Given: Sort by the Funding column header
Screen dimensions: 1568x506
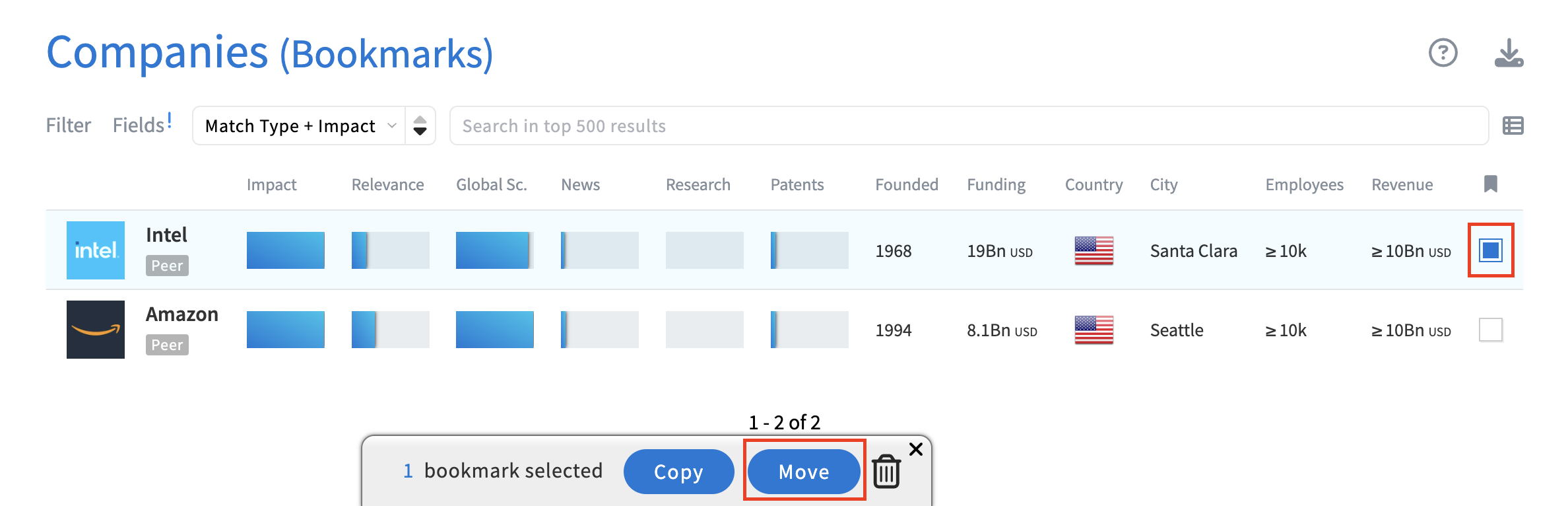Looking at the screenshot, I should [x=996, y=185].
